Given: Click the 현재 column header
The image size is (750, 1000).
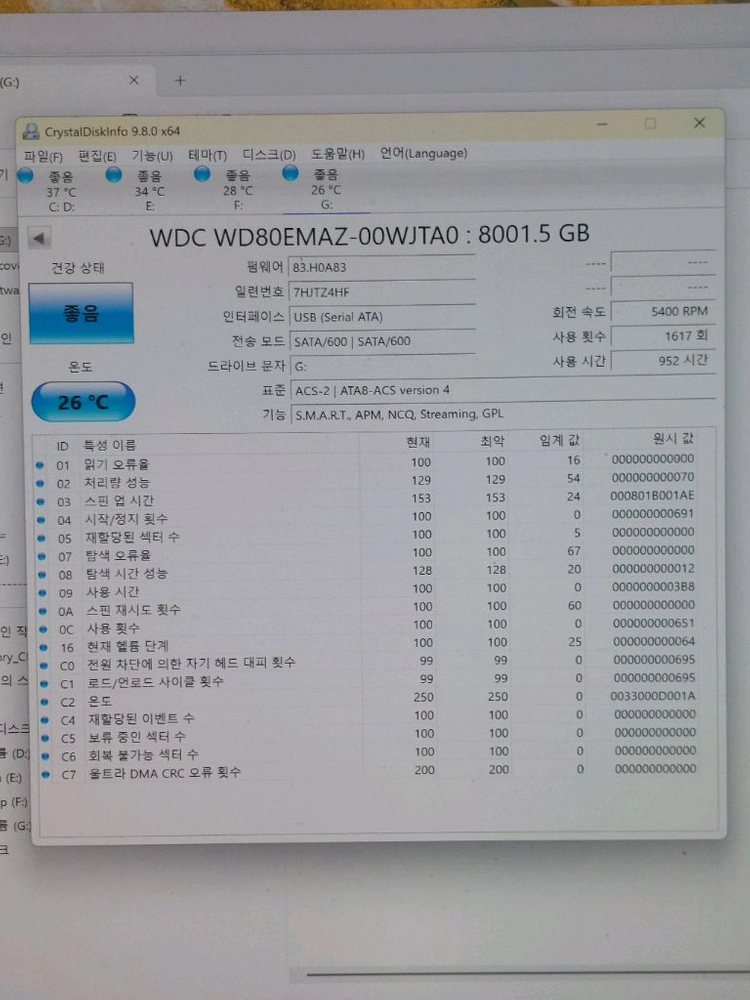Looking at the screenshot, I should click(x=418, y=441).
